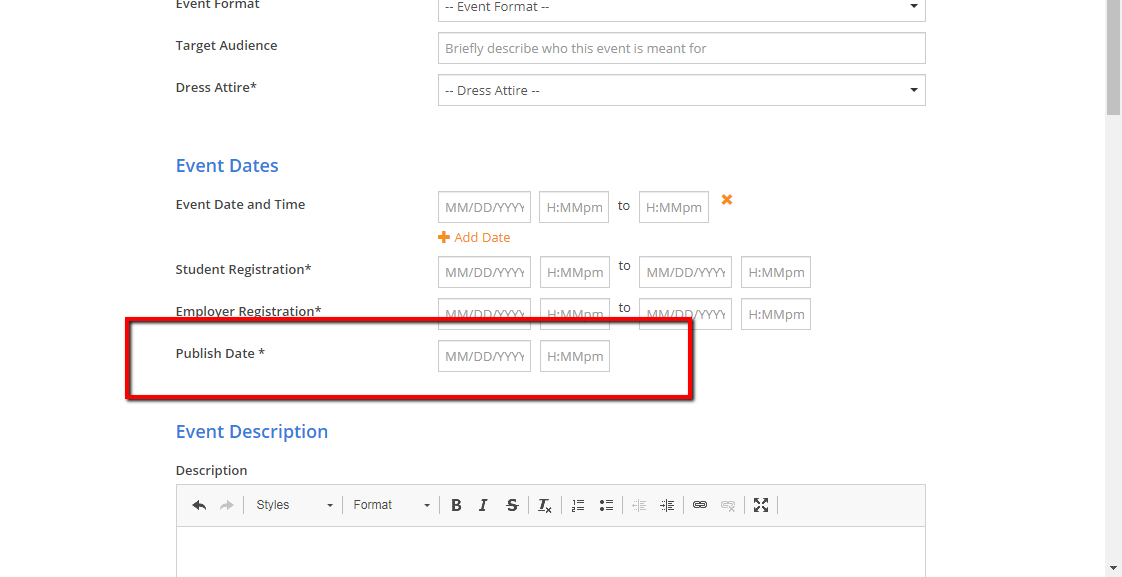Apply strikethrough formatting
Viewport: 1122px width, 577px height.
tap(512, 505)
